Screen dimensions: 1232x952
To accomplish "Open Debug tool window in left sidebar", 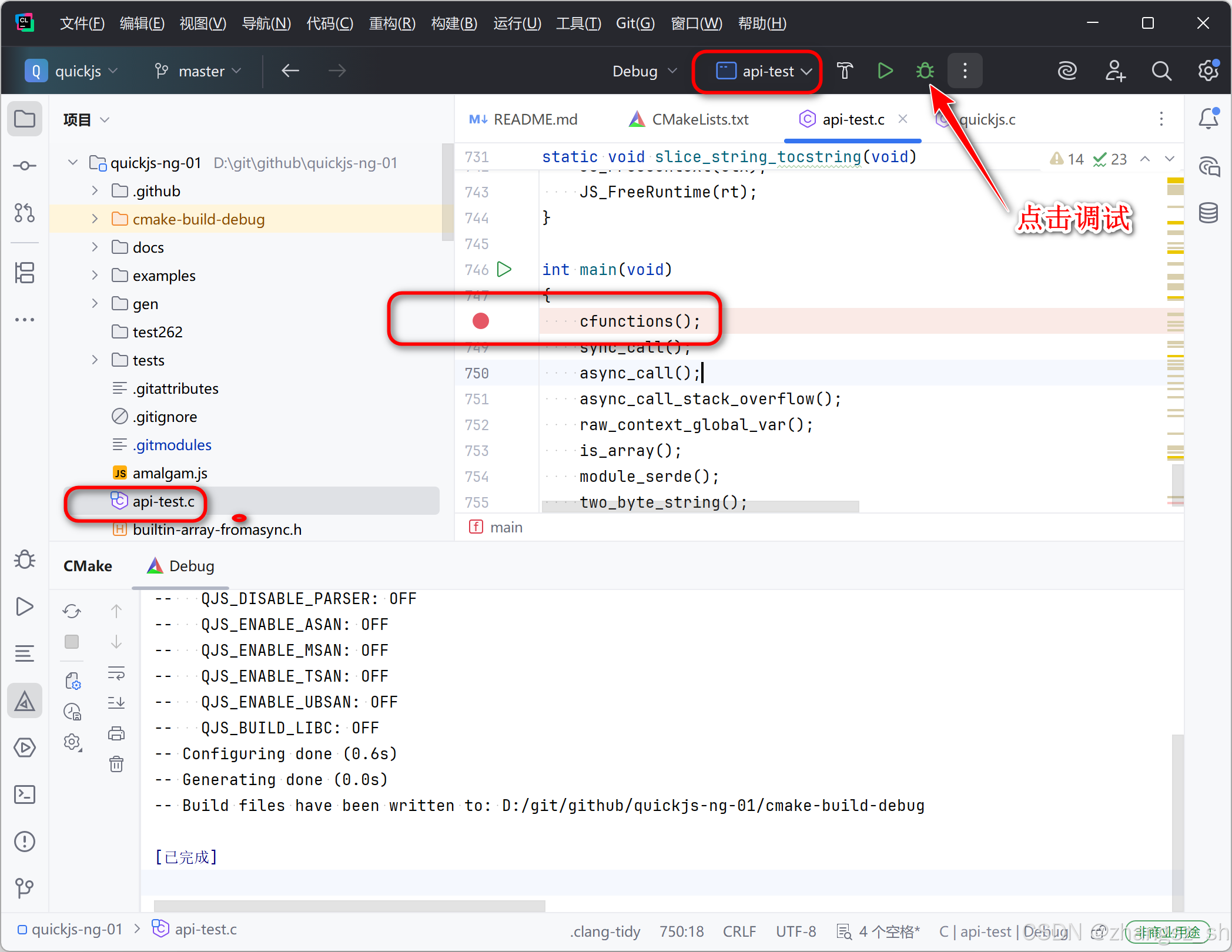I will pos(25,559).
